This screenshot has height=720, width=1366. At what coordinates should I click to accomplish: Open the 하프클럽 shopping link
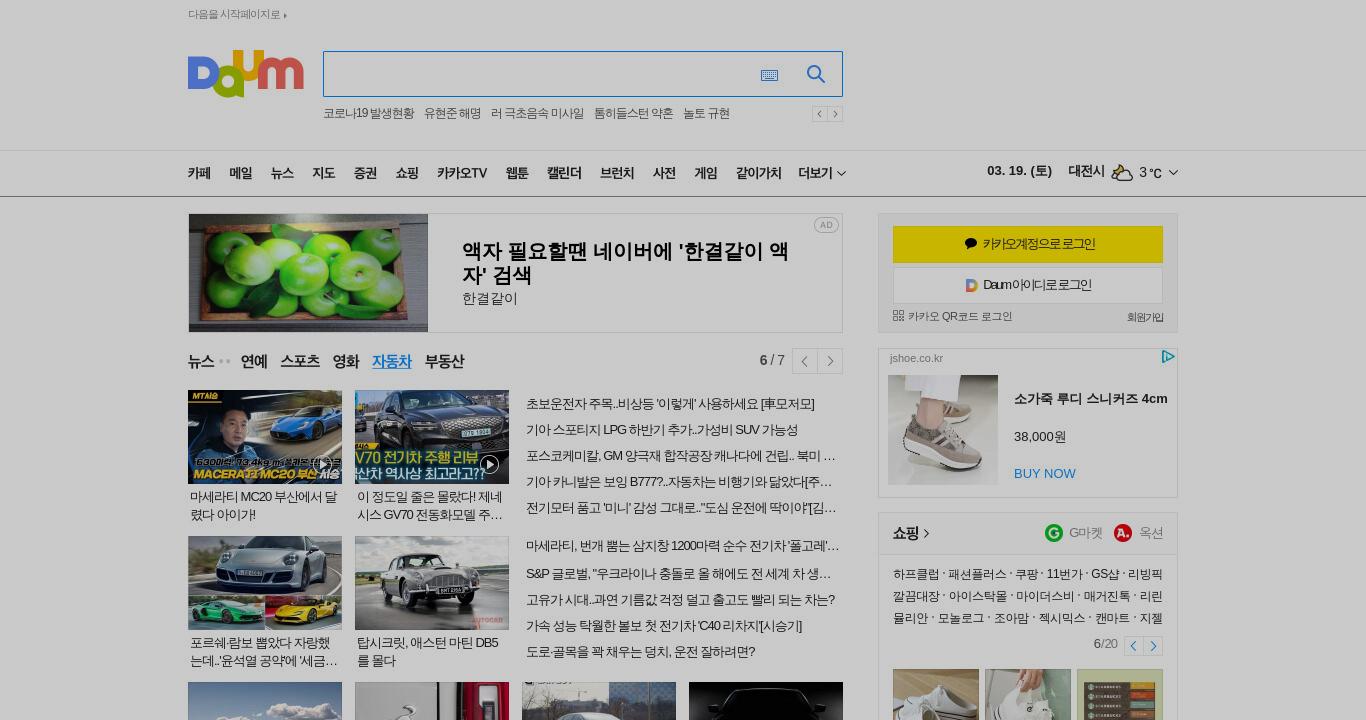click(x=916, y=574)
